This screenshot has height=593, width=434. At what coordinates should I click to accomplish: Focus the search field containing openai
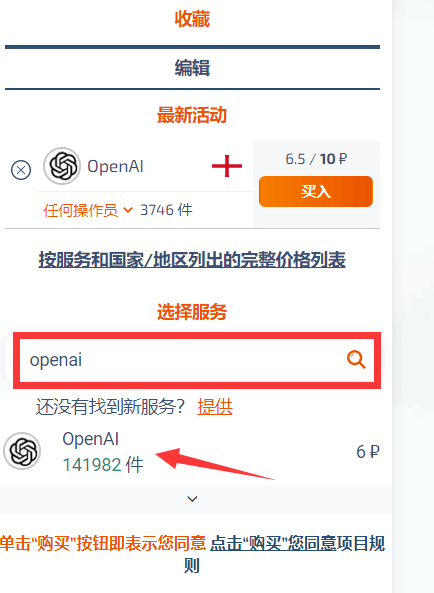[197, 360]
